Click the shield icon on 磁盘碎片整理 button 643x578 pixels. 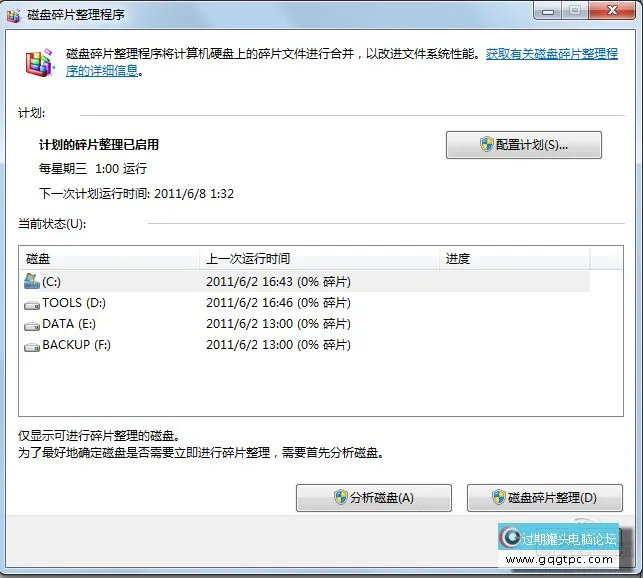coord(499,497)
